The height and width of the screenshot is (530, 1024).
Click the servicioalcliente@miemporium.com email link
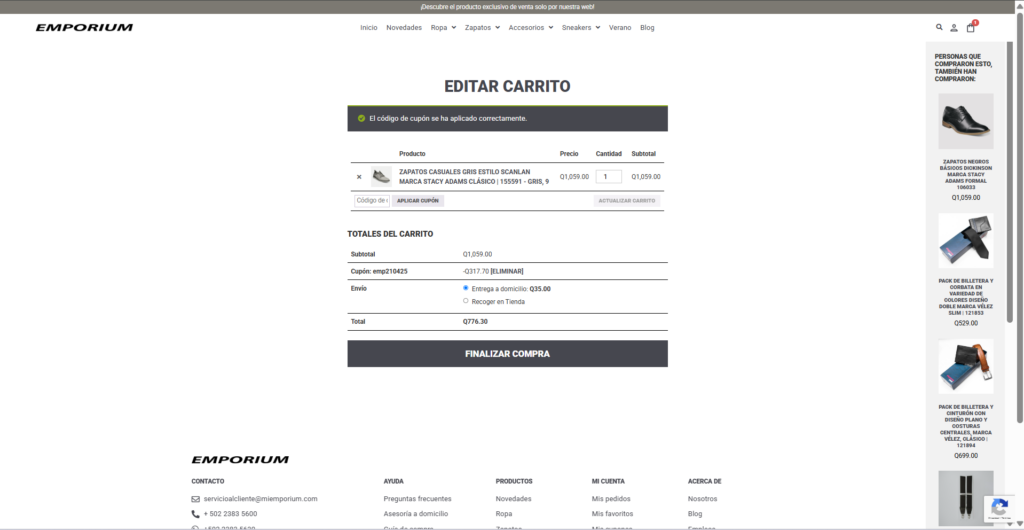click(x=261, y=499)
